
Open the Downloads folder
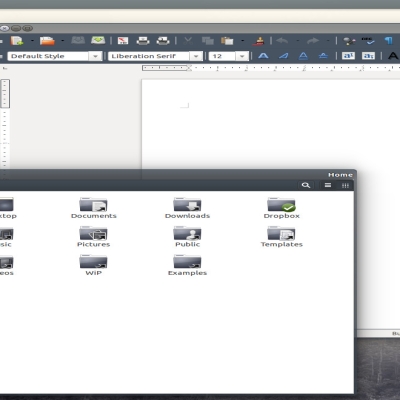pos(187,208)
